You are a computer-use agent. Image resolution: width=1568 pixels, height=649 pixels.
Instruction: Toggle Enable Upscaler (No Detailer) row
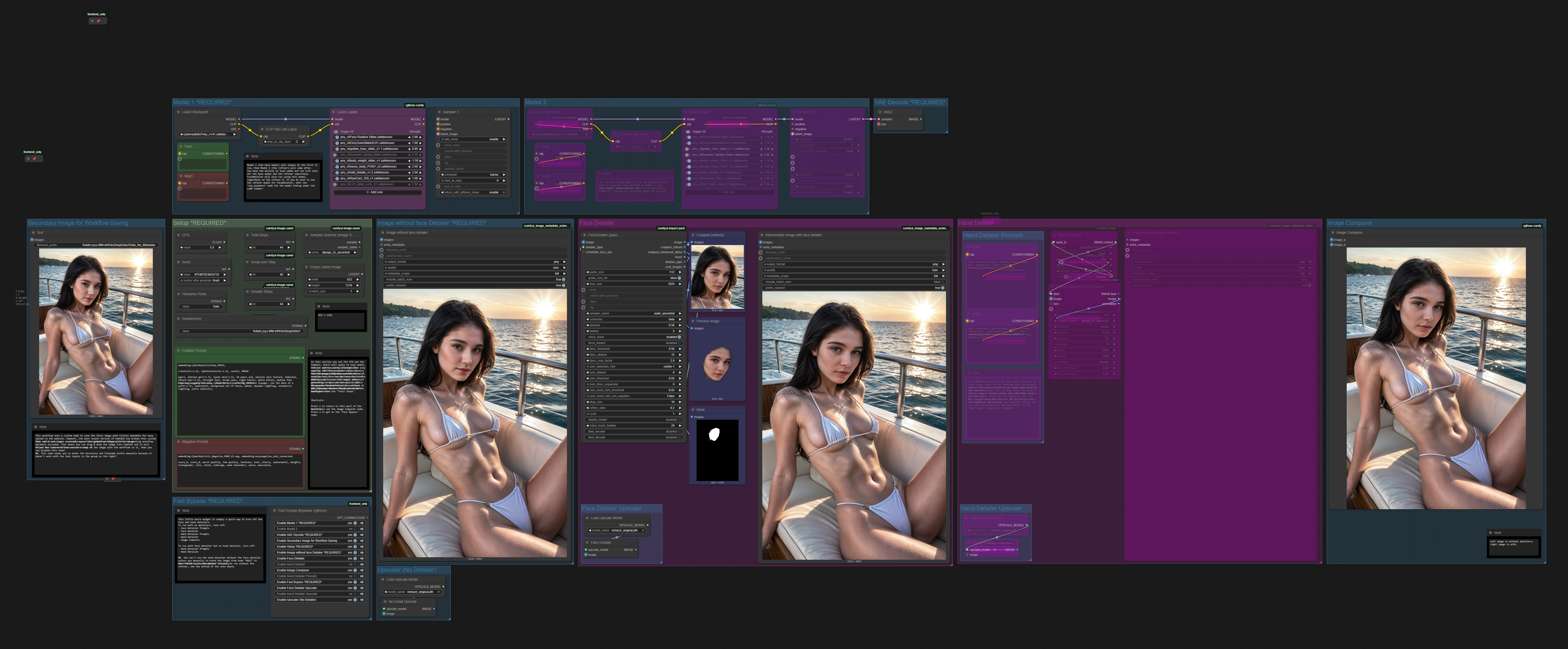tap(355, 600)
